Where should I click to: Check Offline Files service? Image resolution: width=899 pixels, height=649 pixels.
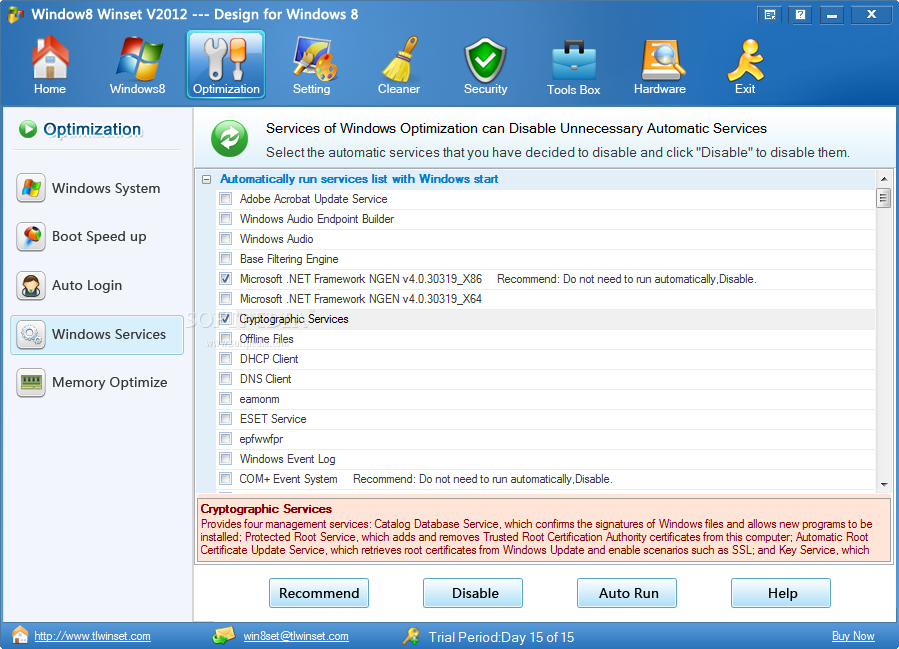pos(226,339)
